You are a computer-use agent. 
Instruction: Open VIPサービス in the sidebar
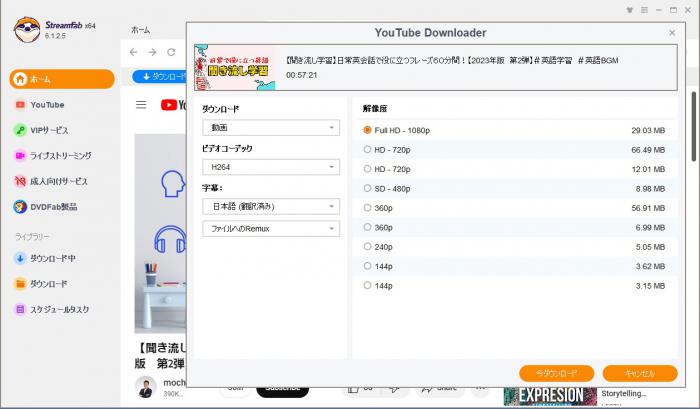click(49, 130)
